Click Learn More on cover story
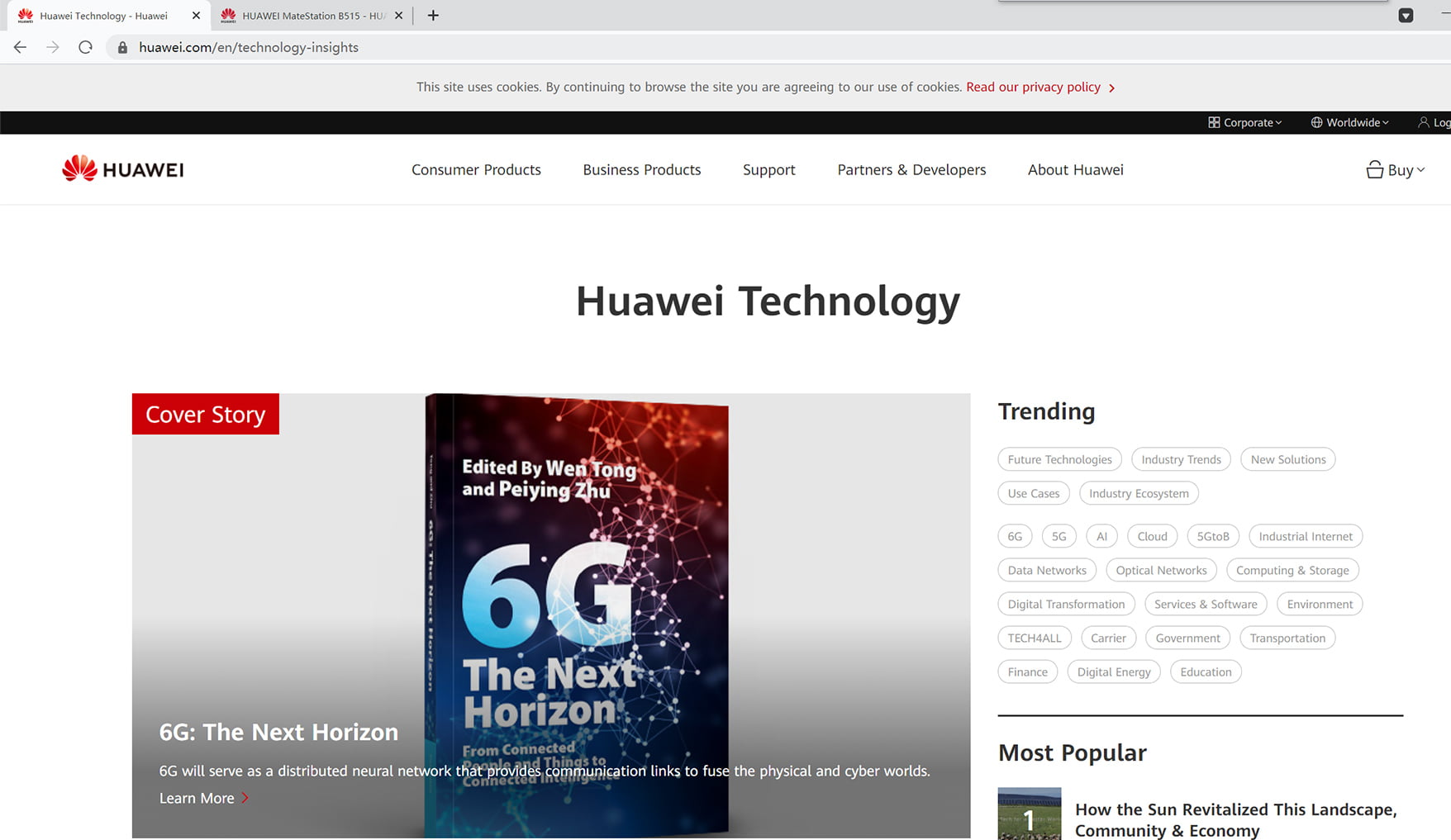The height and width of the screenshot is (840, 1451). [203, 798]
